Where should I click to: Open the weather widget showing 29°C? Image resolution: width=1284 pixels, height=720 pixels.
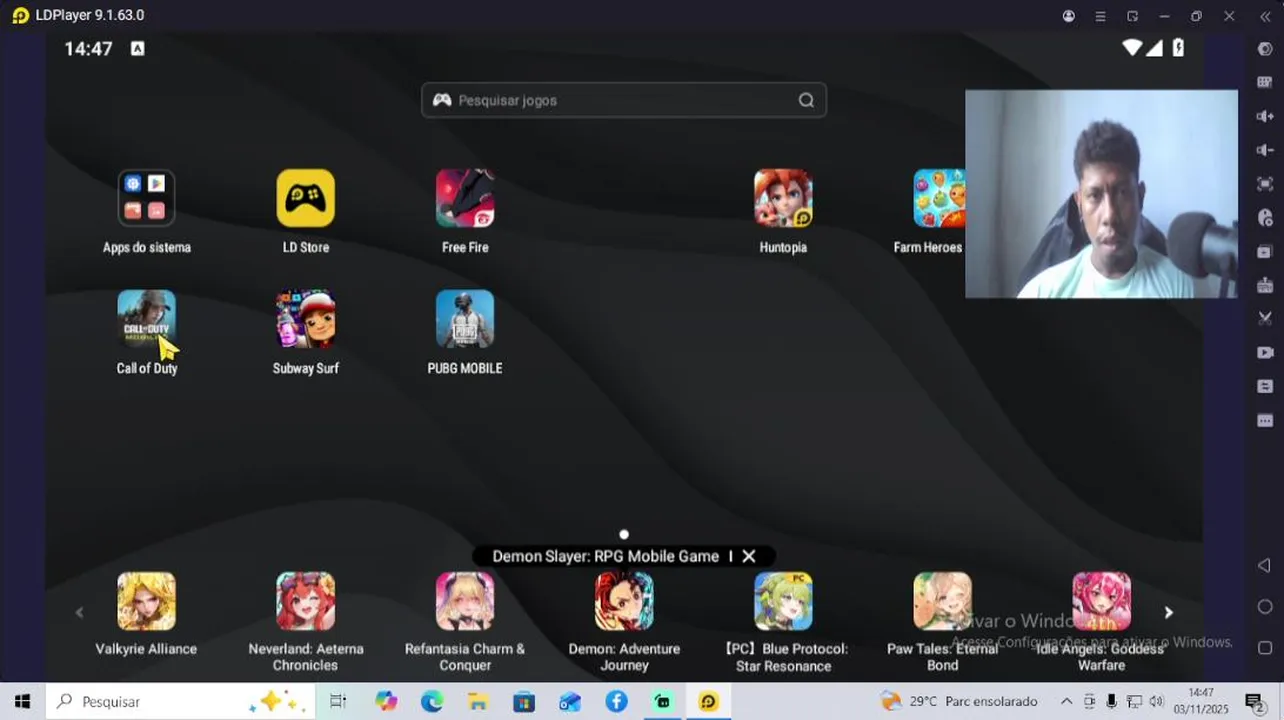[x=959, y=701]
